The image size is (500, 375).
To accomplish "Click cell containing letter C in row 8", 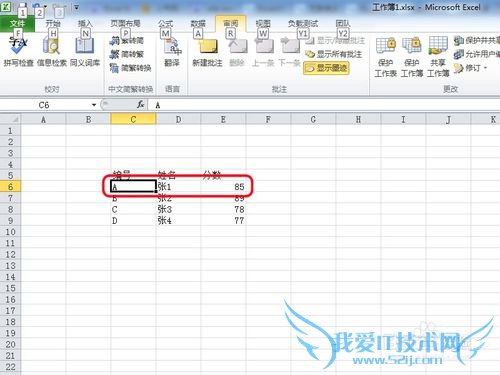I will [133, 209].
